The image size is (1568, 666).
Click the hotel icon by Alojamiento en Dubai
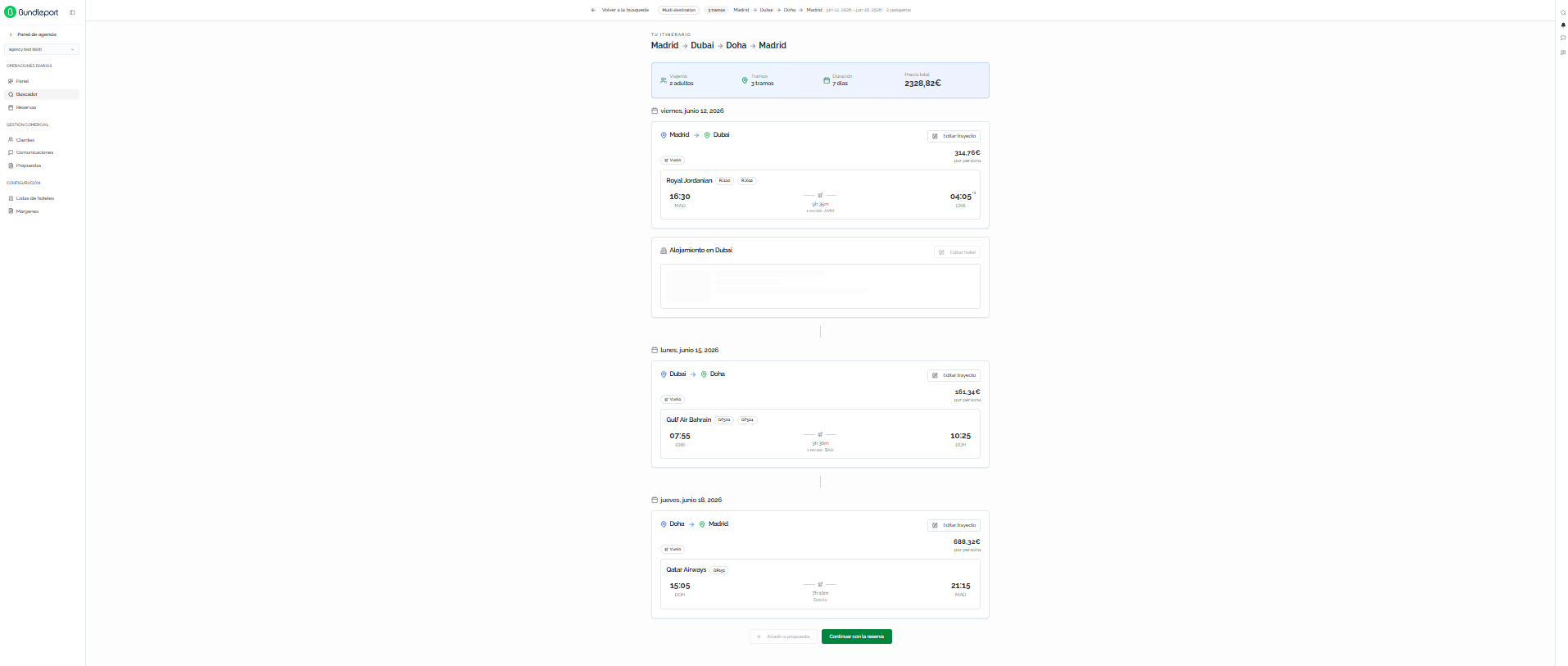click(664, 251)
